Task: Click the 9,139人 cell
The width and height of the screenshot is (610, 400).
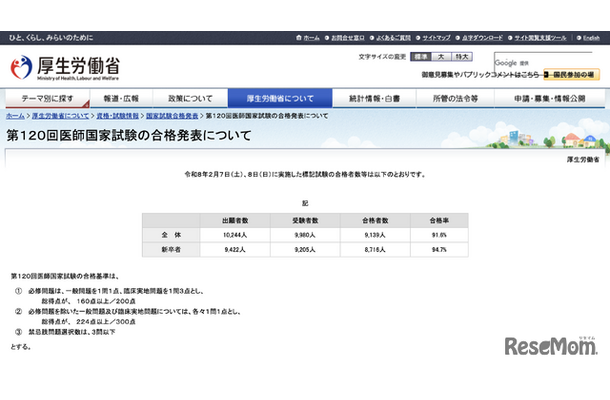Action: [375, 235]
